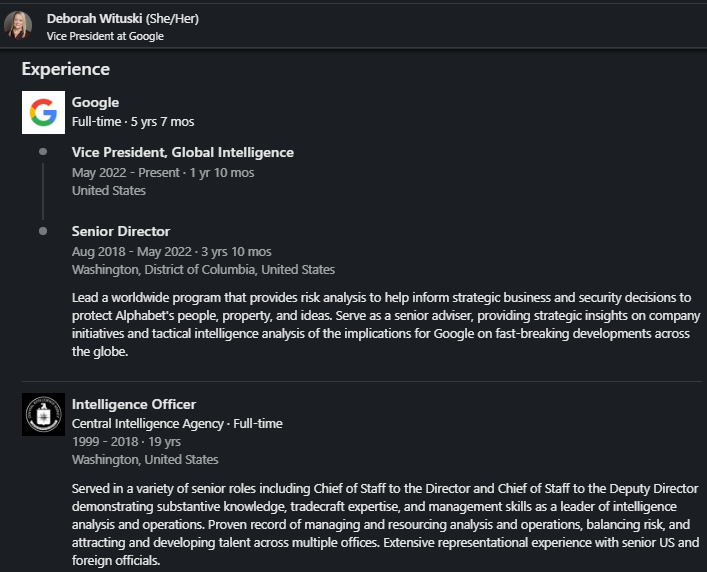This screenshot has height=572, width=707.
Task: Click the Vice President timeline bullet
Action: tap(43, 152)
